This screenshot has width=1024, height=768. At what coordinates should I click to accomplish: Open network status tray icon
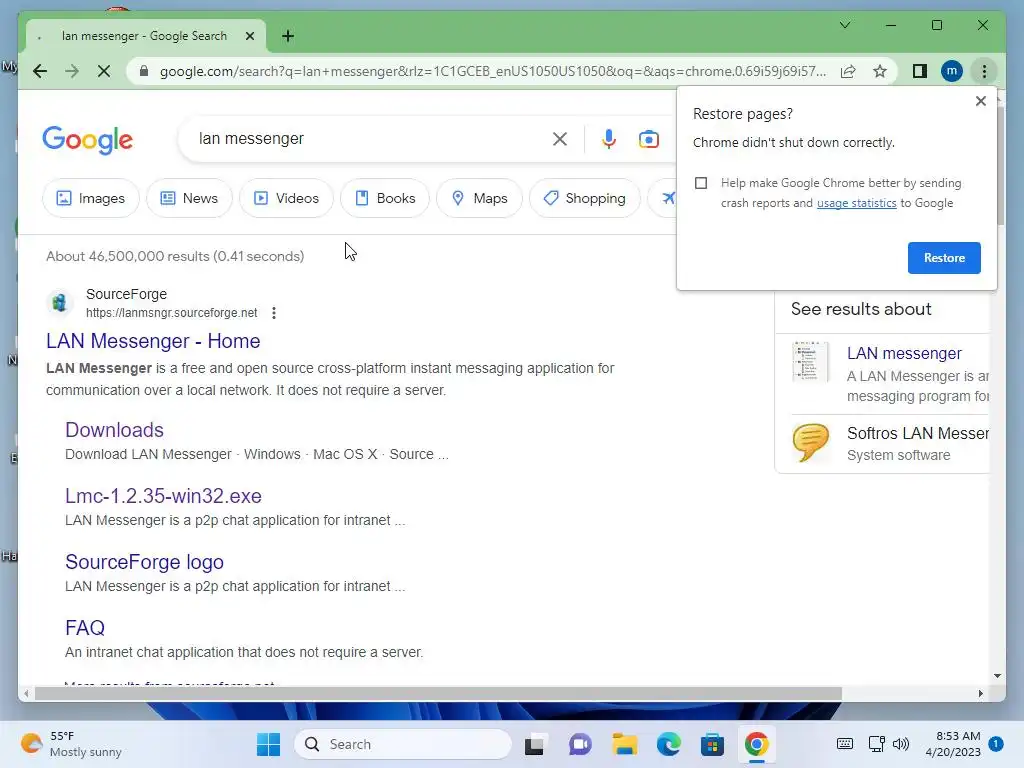[x=876, y=744]
